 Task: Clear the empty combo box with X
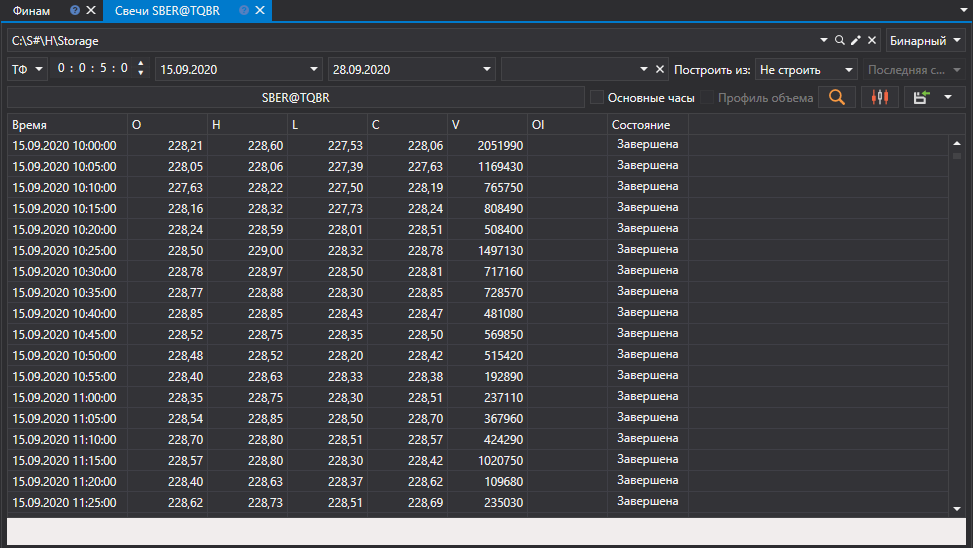coord(660,69)
